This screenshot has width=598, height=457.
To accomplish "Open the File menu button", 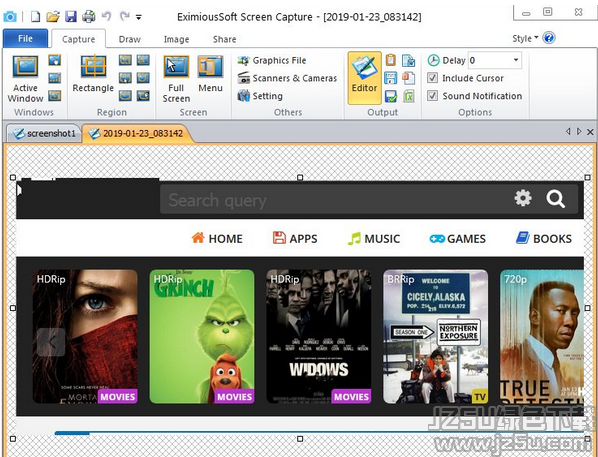I will 26,38.
